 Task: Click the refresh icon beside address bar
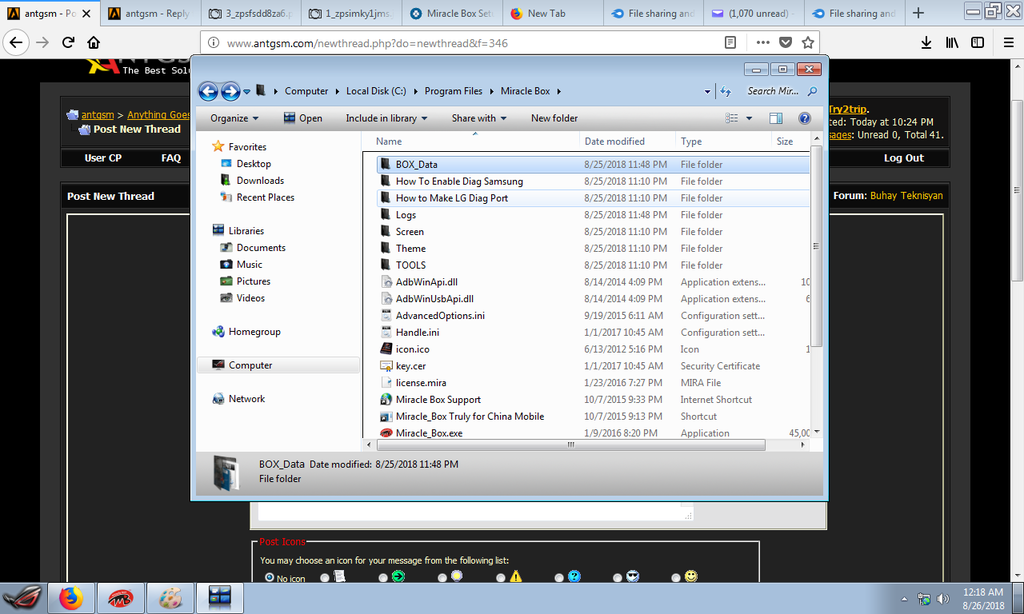click(724, 91)
